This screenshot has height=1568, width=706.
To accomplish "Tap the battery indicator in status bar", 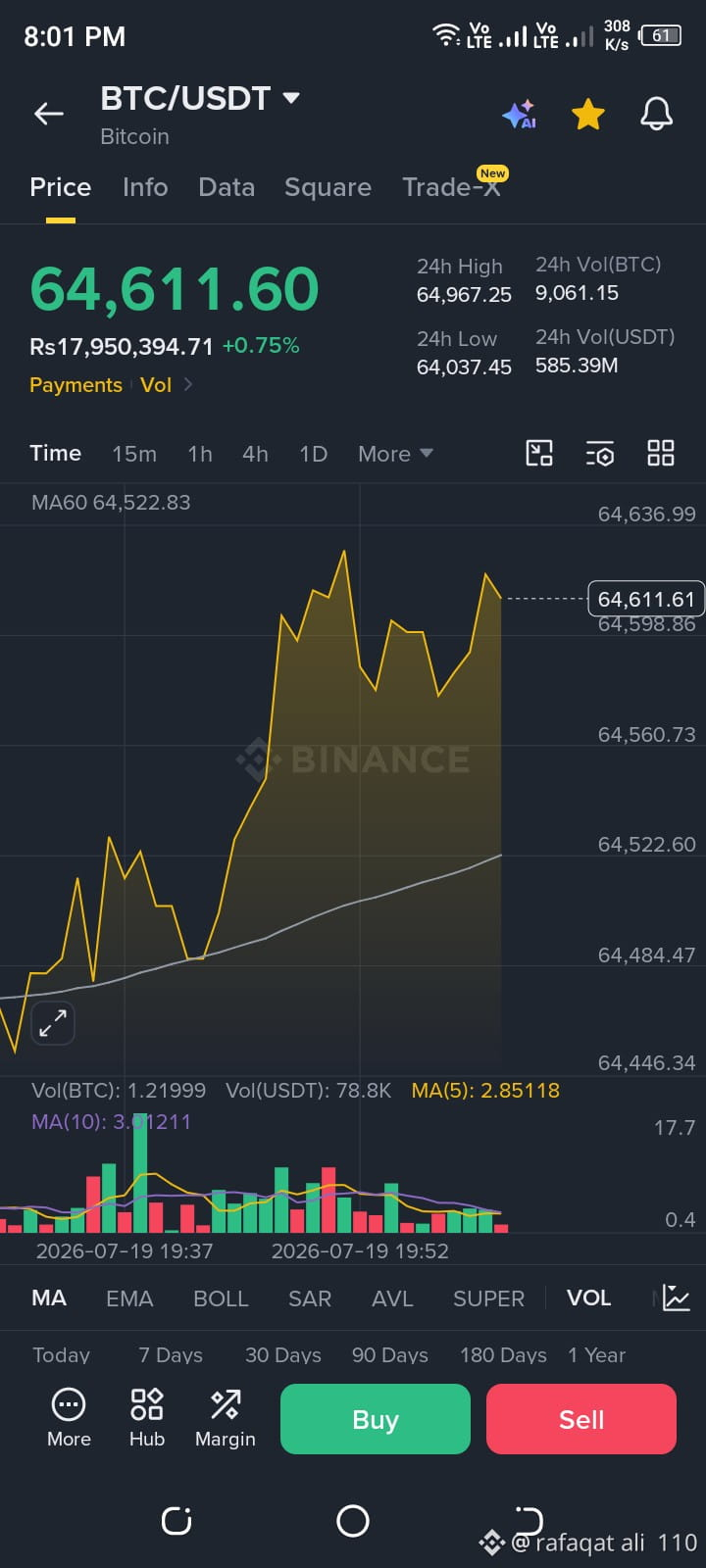I will point(661,35).
